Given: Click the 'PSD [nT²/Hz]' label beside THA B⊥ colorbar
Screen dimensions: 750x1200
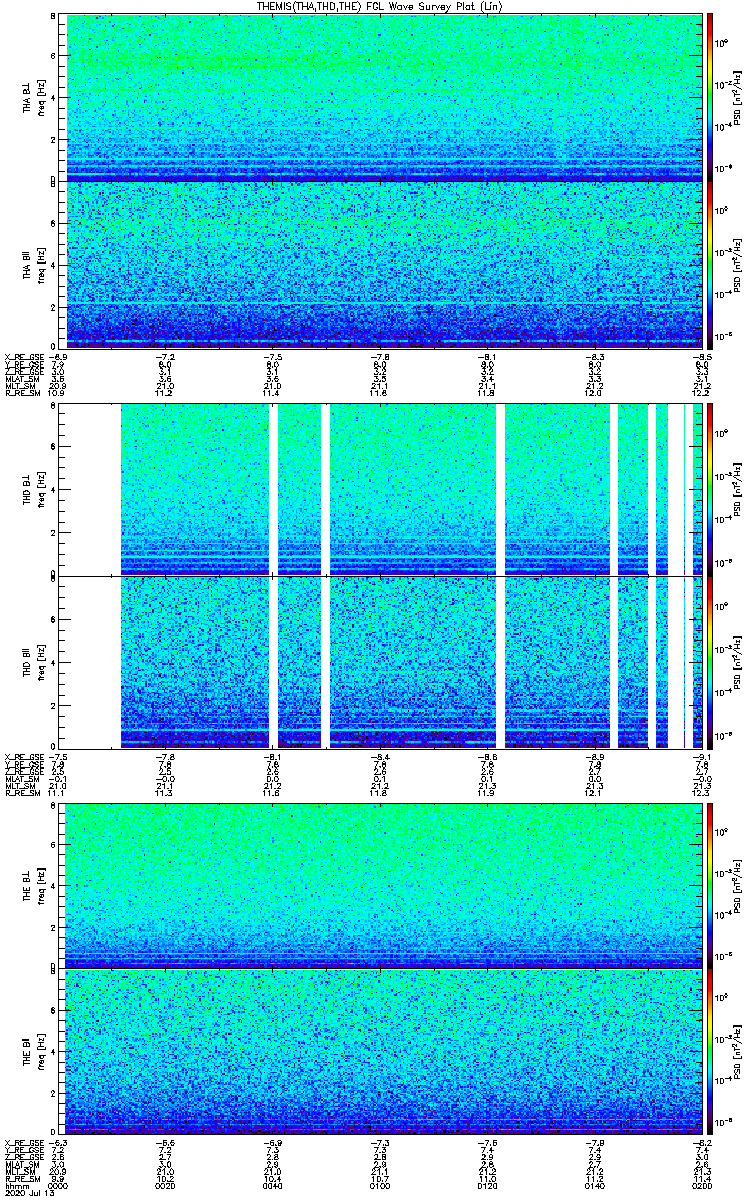Looking at the screenshot, I should click(x=736, y=96).
